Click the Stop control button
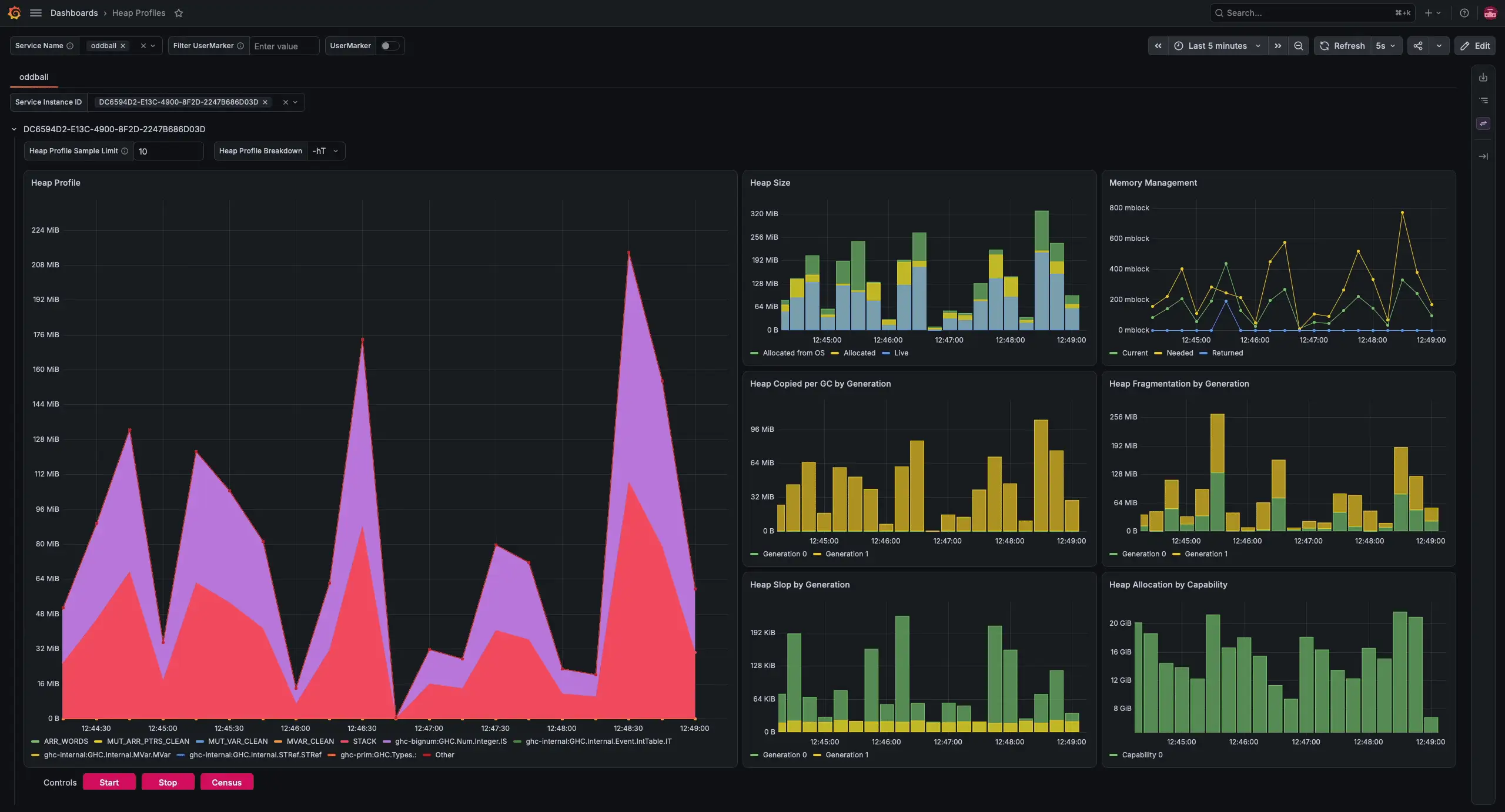Image resolution: width=1505 pixels, height=812 pixels. [x=168, y=782]
